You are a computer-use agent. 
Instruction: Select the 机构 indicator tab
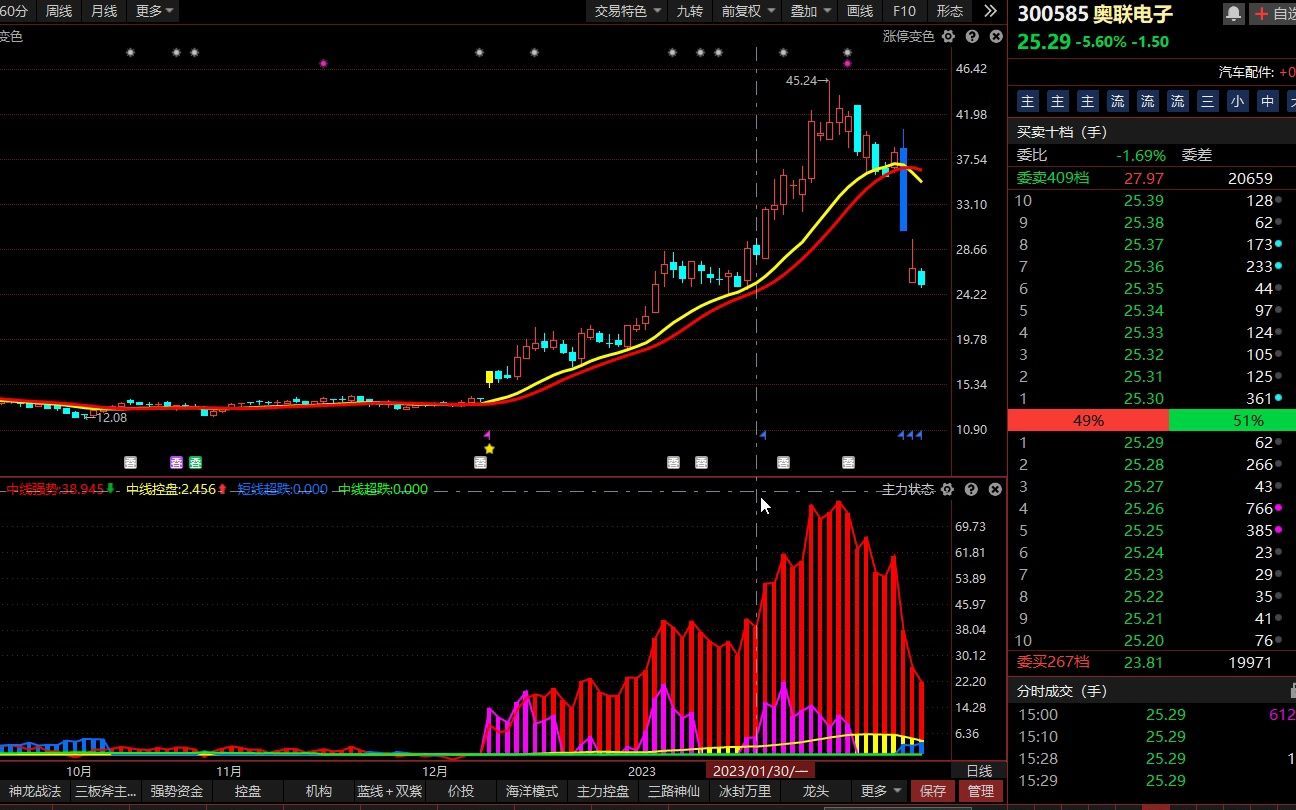pyautogui.click(x=319, y=791)
